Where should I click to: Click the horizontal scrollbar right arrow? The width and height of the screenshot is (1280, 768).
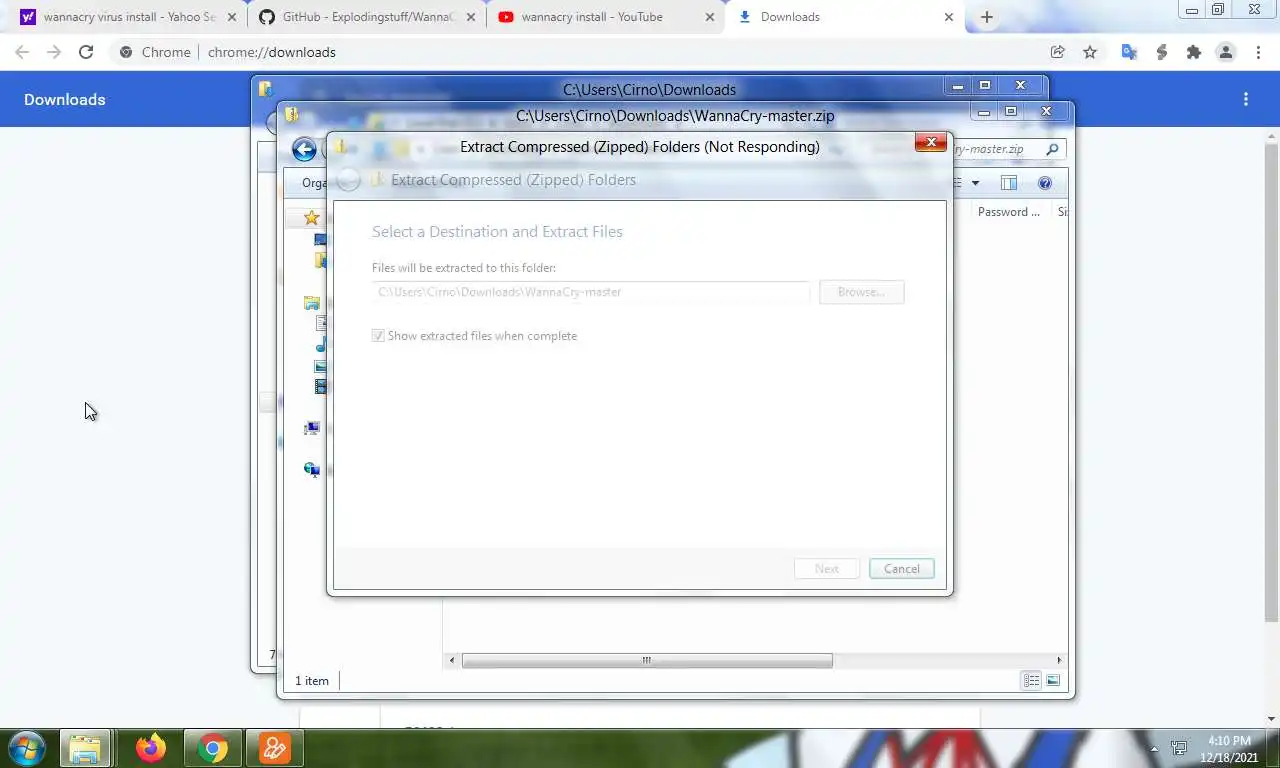click(1059, 660)
